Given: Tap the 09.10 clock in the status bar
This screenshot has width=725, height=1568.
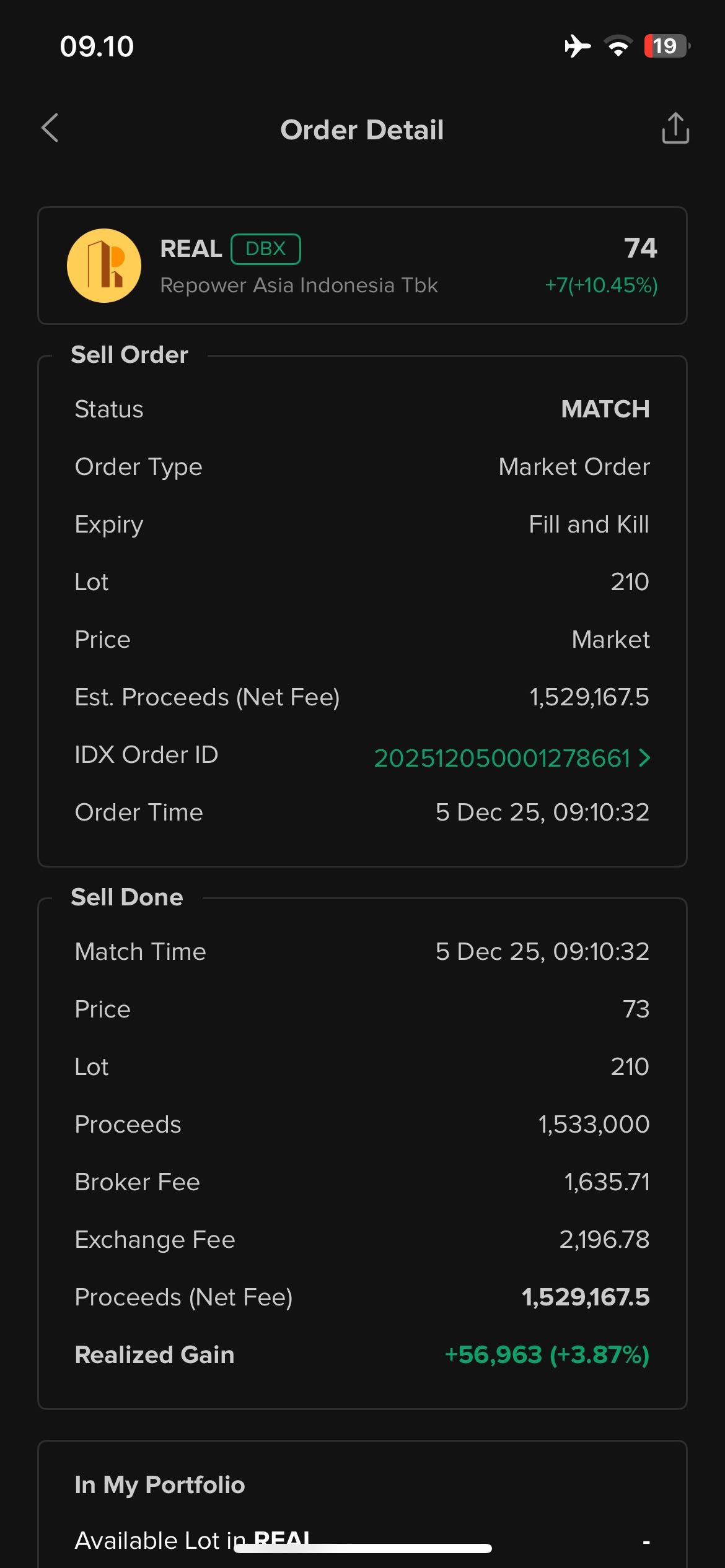Looking at the screenshot, I should point(97,46).
